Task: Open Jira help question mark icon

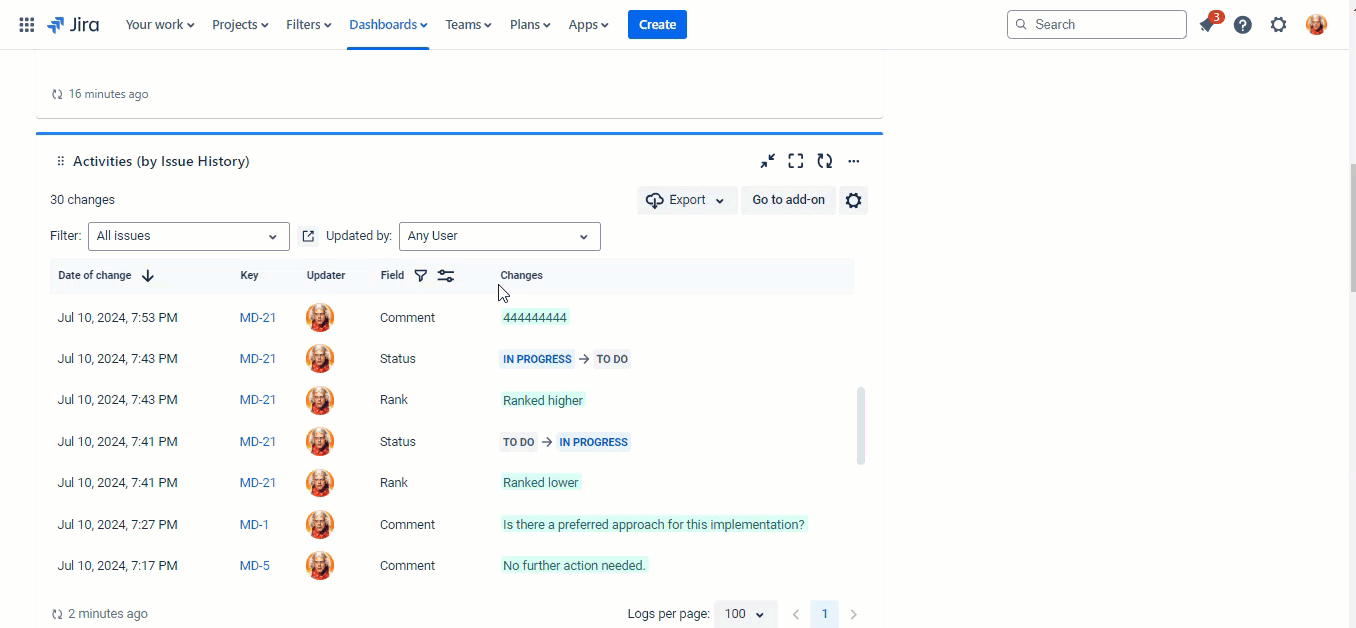Action: point(1243,24)
